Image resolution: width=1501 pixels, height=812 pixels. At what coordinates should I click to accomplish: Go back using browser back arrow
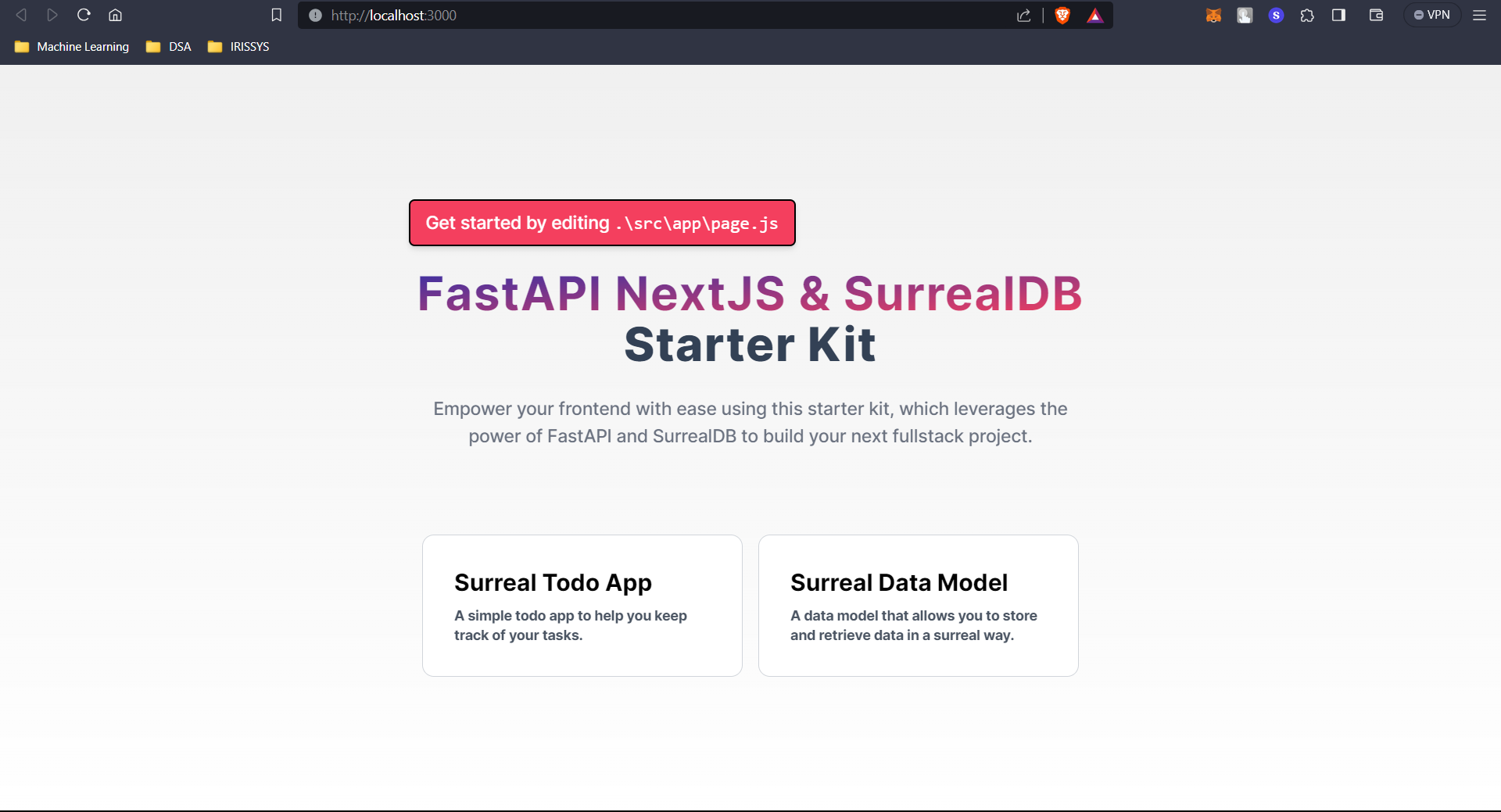click(21, 15)
